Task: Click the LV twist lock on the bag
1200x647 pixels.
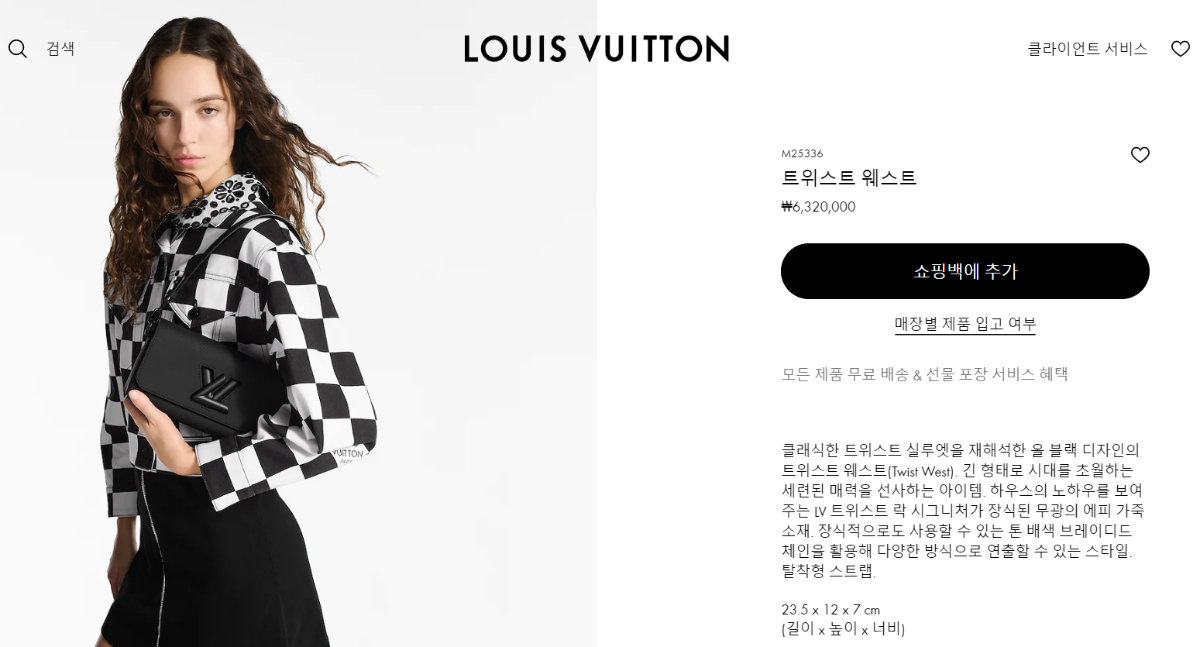Action: click(219, 385)
